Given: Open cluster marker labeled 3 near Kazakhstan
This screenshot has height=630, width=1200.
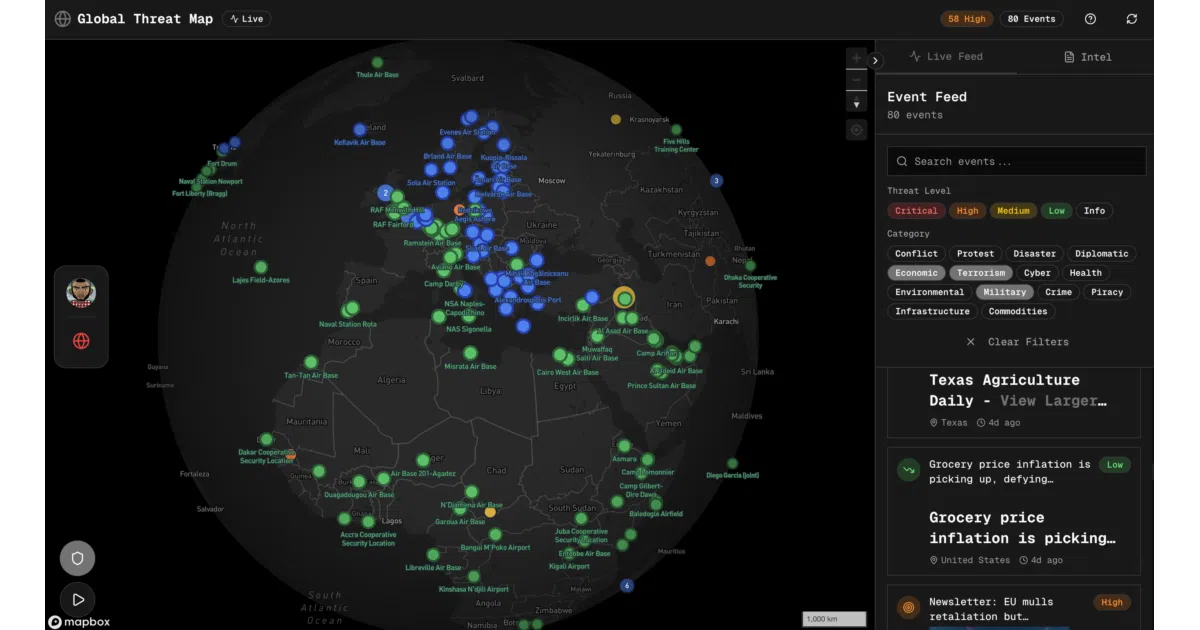Looking at the screenshot, I should click(716, 181).
